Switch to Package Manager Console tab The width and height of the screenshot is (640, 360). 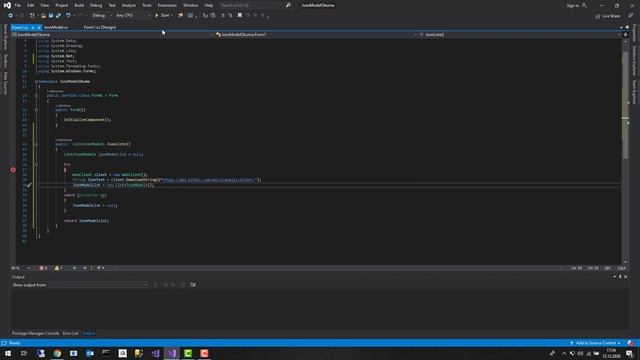pos(36,333)
